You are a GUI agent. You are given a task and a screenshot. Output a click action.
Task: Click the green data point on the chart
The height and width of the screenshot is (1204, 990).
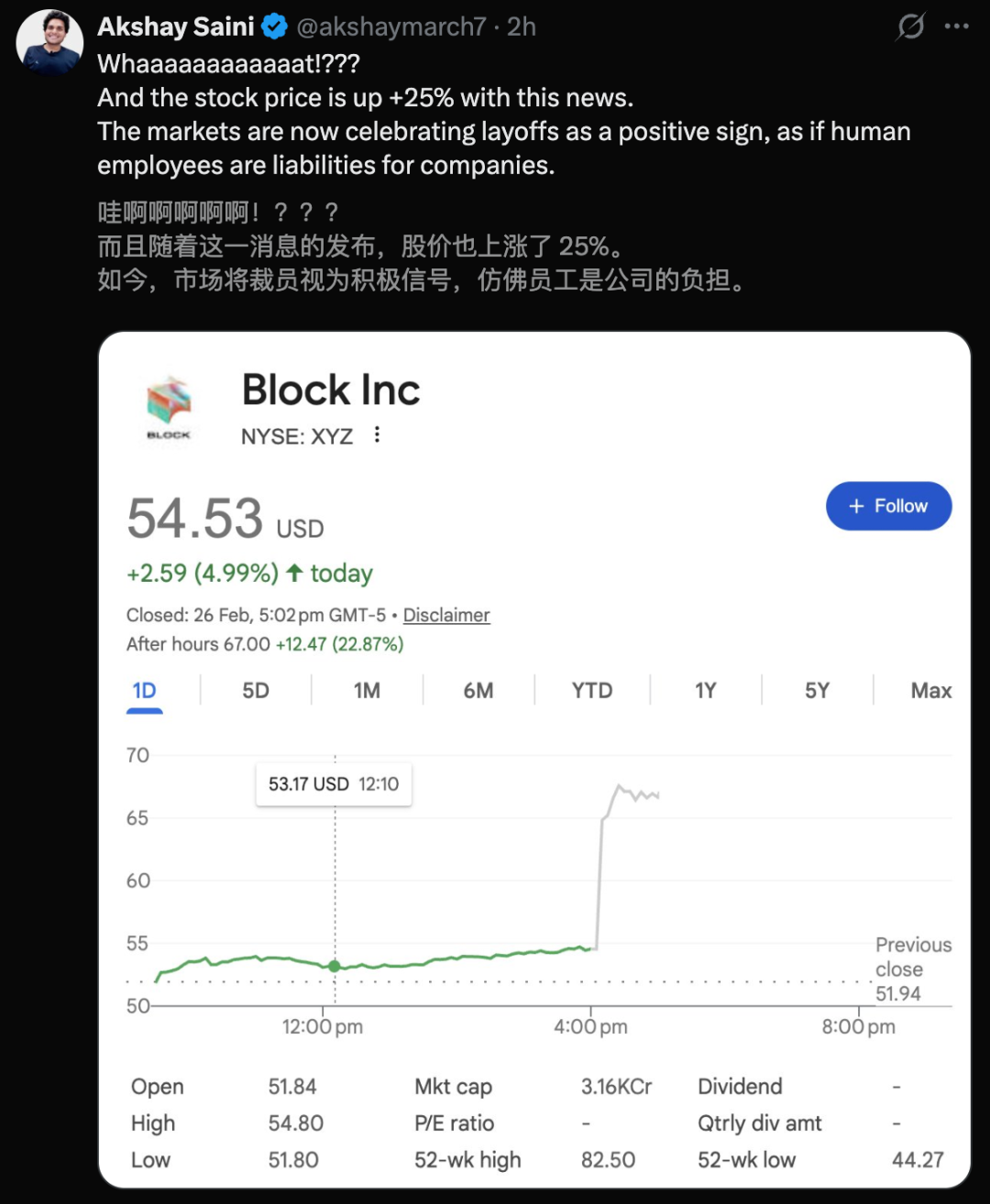pyautogui.click(x=335, y=966)
